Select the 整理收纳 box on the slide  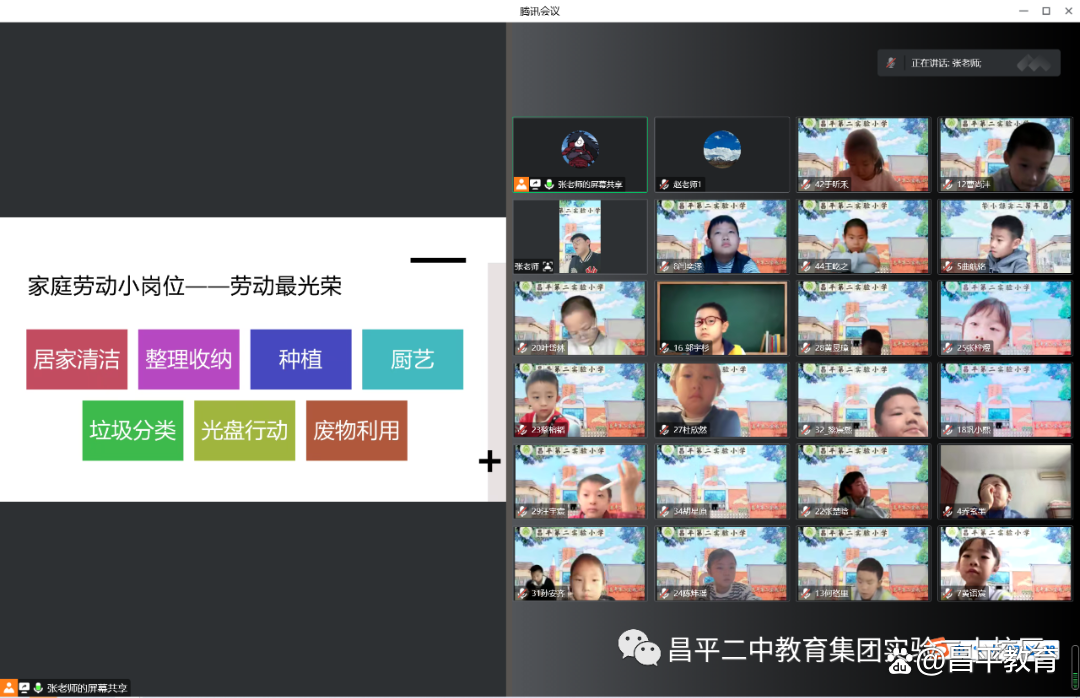tap(189, 359)
